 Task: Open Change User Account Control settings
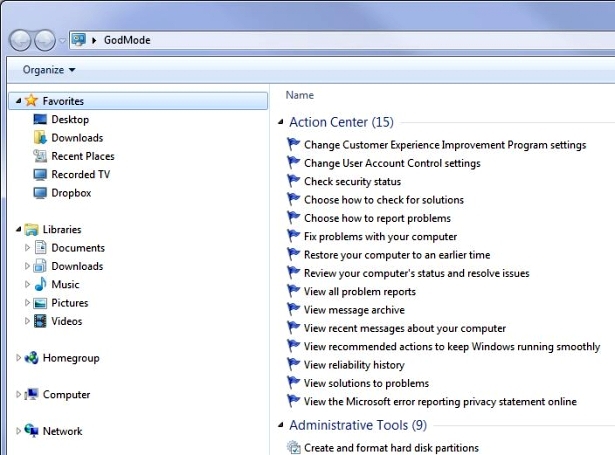point(392,164)
